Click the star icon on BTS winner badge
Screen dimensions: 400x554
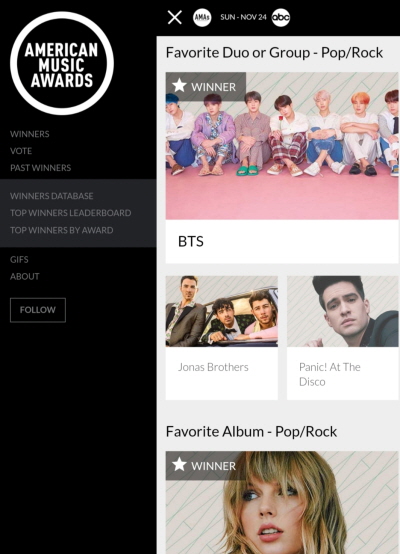tap(179, 86)
